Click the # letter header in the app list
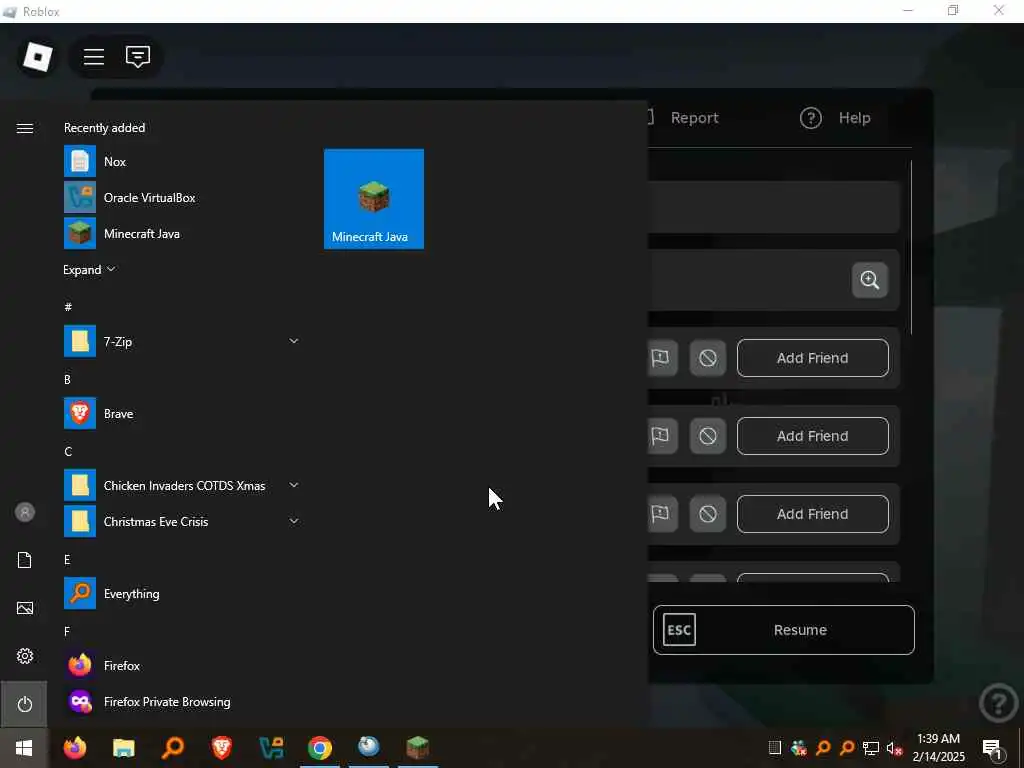 [68, 306]
